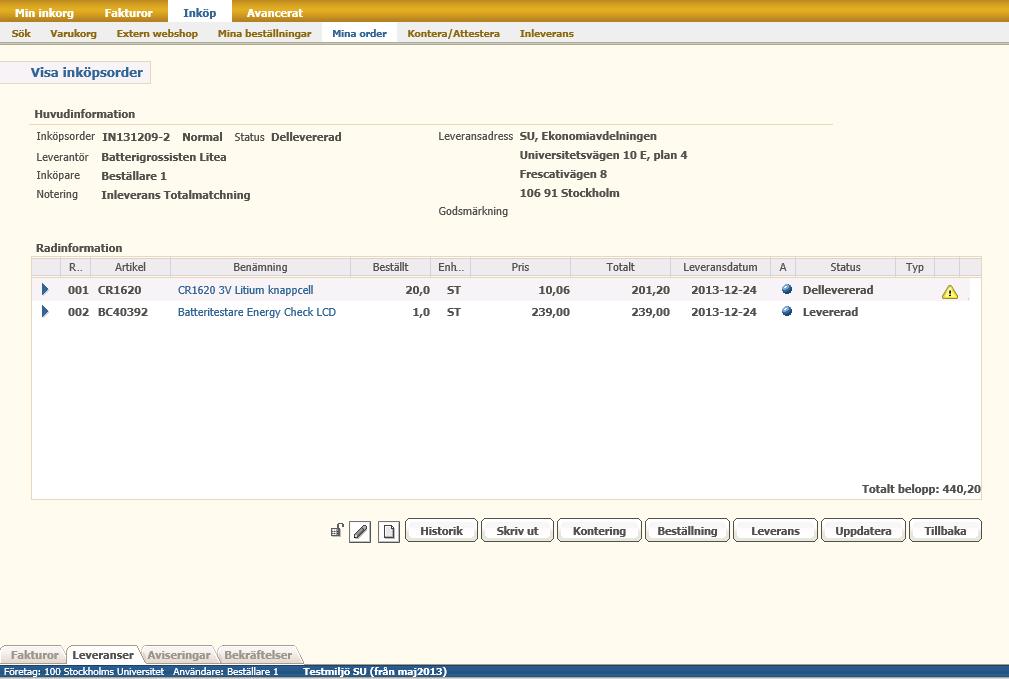Click Delevererad status in row 001
The image size is (1009, 679).
tap(838, 290)
